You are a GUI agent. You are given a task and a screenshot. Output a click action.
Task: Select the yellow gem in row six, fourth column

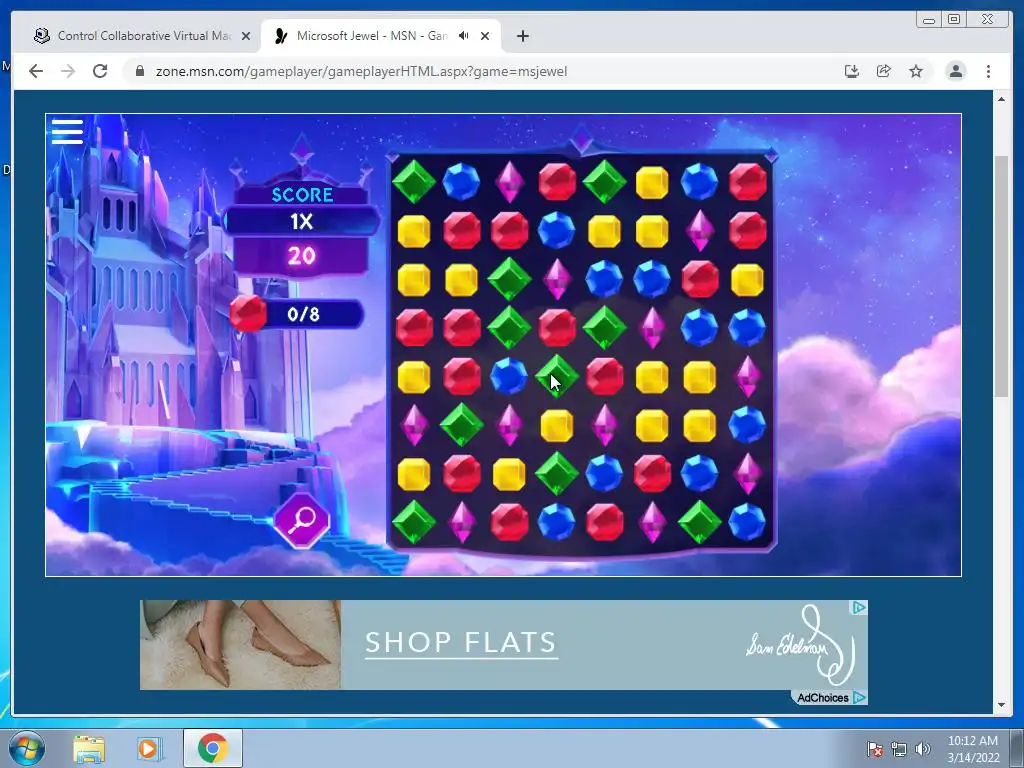click(x=556, y=425)
